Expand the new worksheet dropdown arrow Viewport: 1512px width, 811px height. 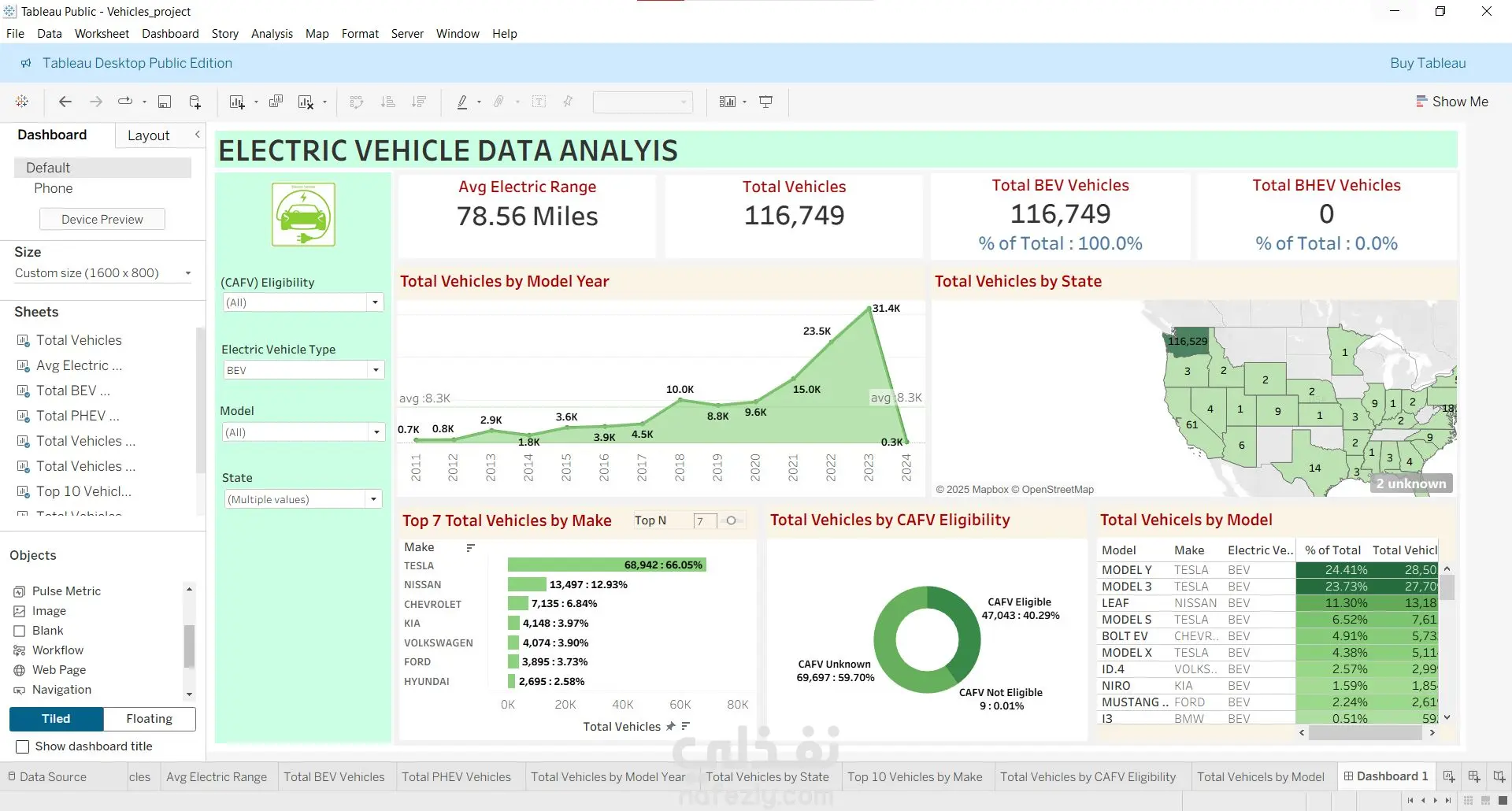click(256, 102)
